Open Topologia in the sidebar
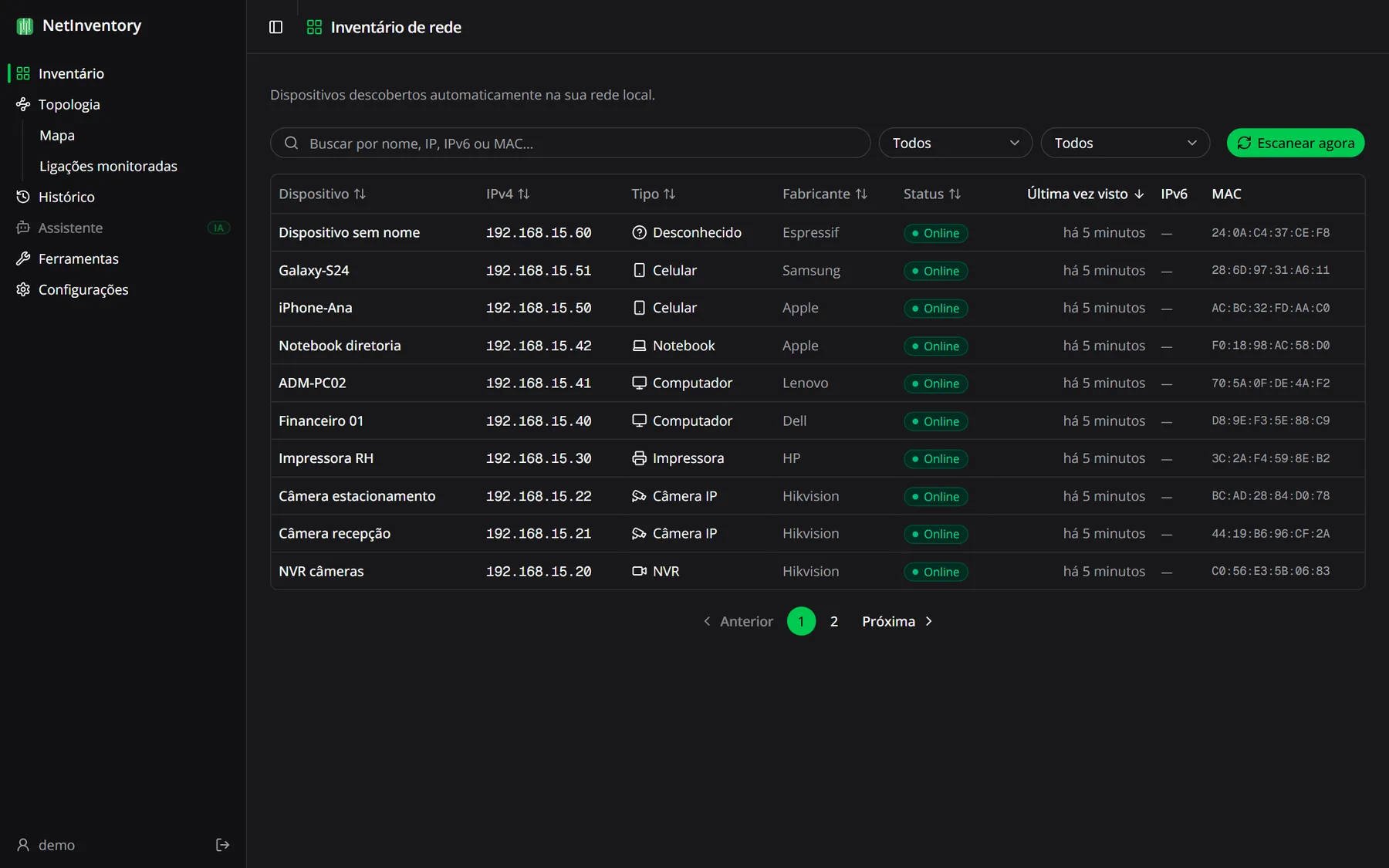 pyautogui.click(x=123, y=104)
